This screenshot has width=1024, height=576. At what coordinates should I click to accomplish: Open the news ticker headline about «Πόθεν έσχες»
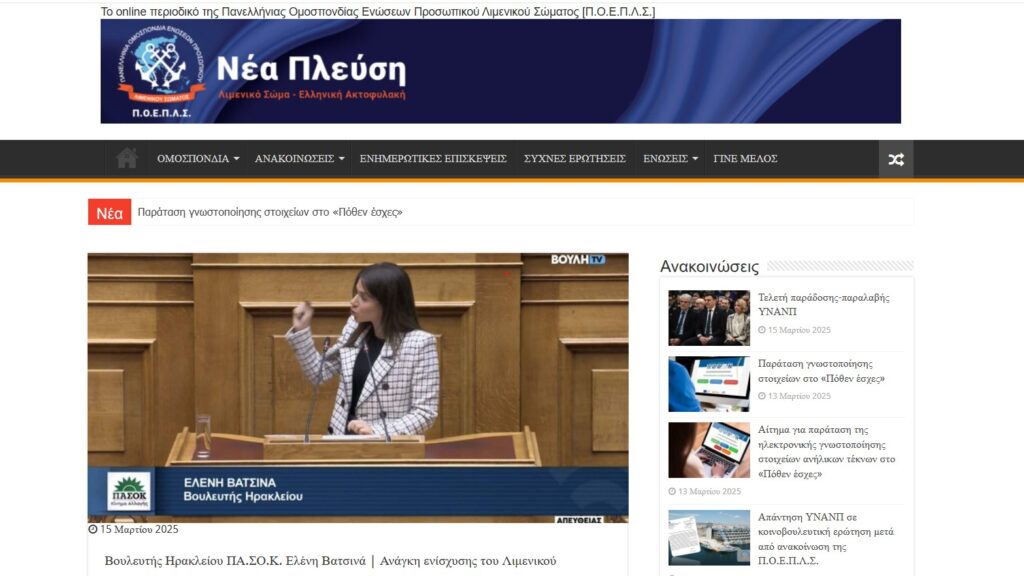270,212
